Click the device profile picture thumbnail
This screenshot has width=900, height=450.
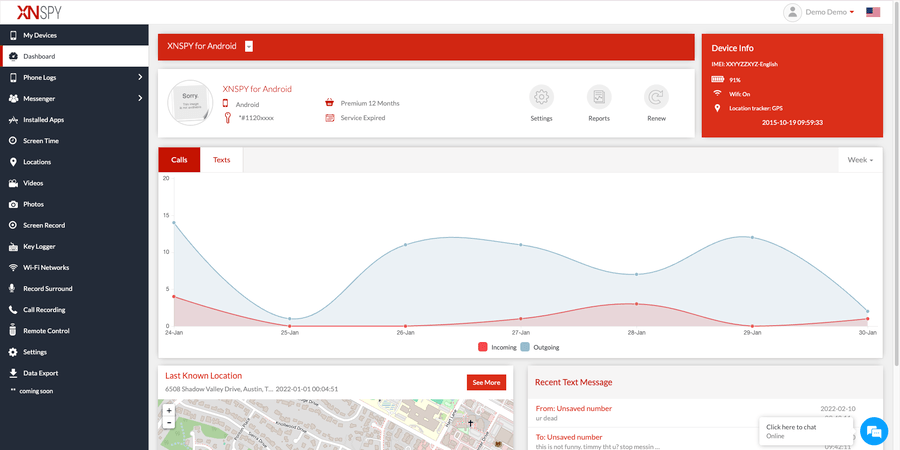pyautogui.click(x=190, y=103)
